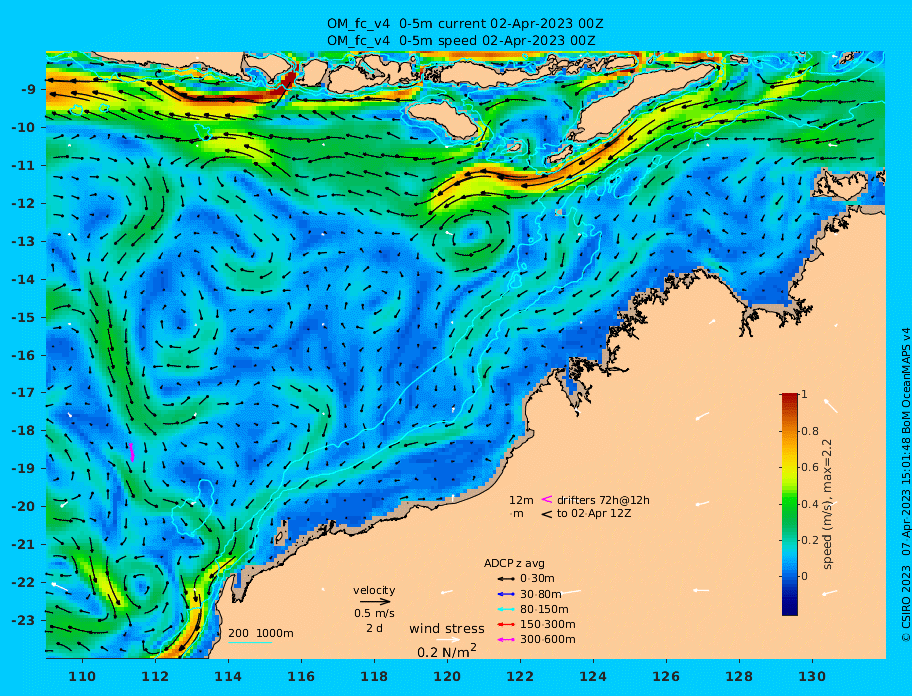Click the '12m' drifter depth label
The image size is (912, 696).
click(x=521, y=500)
